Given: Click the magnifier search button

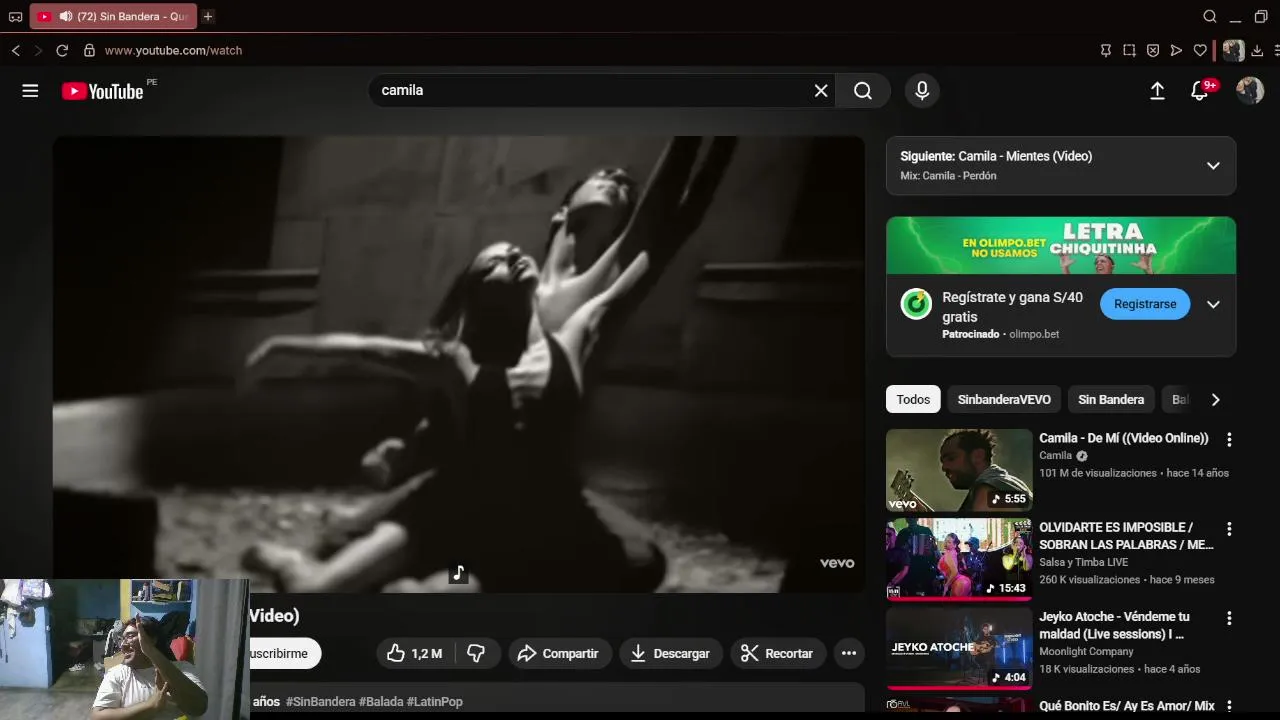Looking at the screenshot, I should point(863,91).
